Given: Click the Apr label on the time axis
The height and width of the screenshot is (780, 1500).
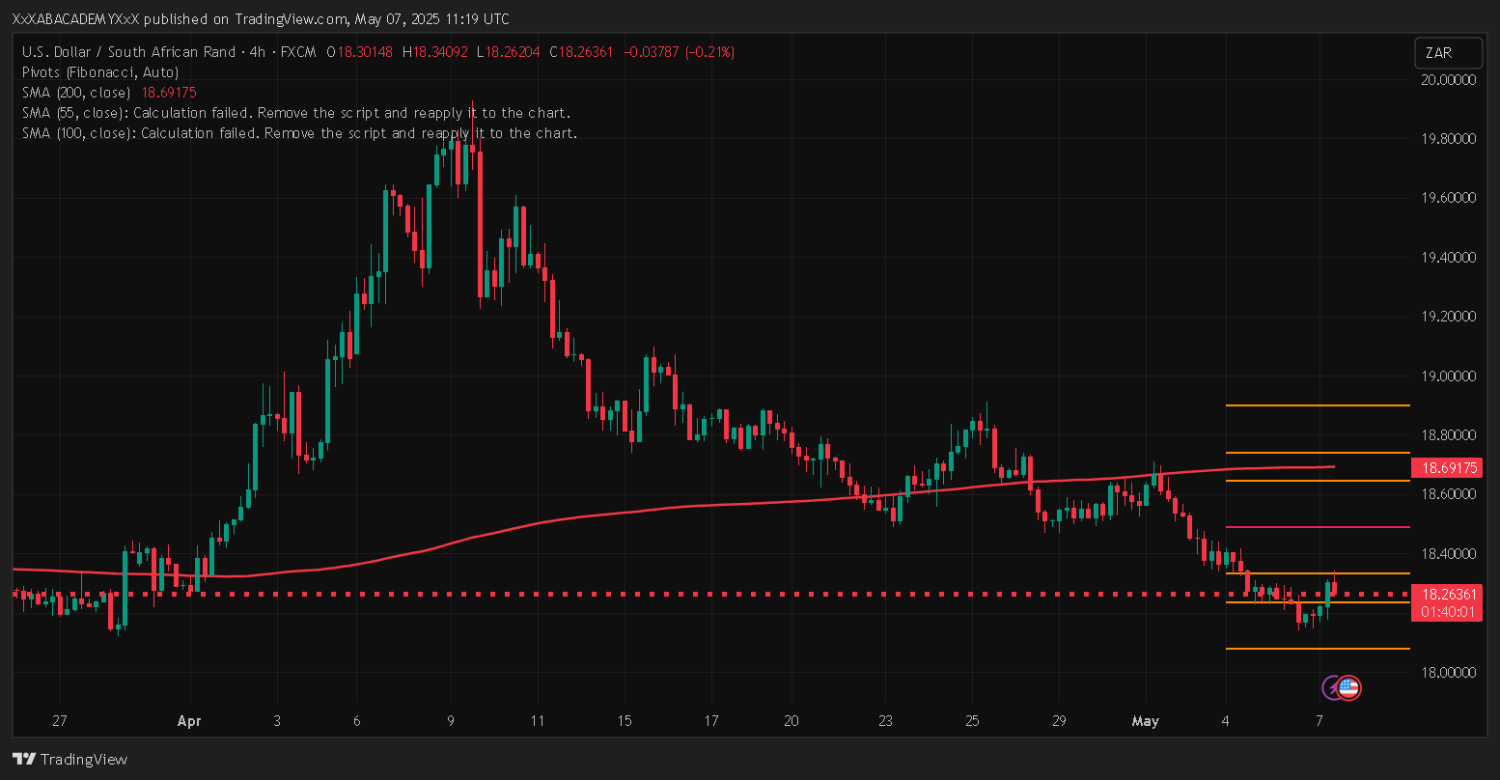Looking at the screenshot, I should 188,720.
